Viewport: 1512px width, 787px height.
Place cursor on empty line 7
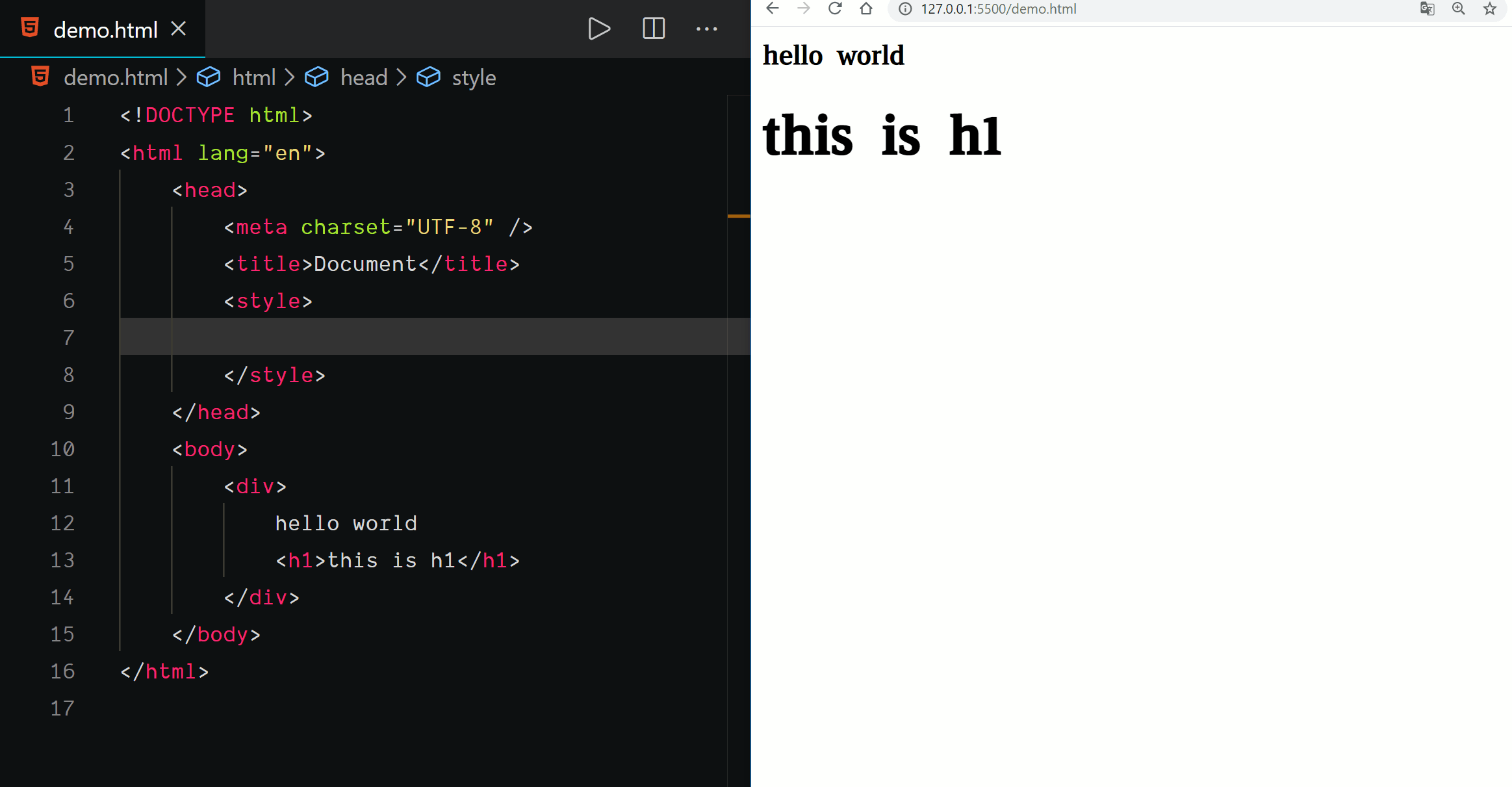pos(422,337)
